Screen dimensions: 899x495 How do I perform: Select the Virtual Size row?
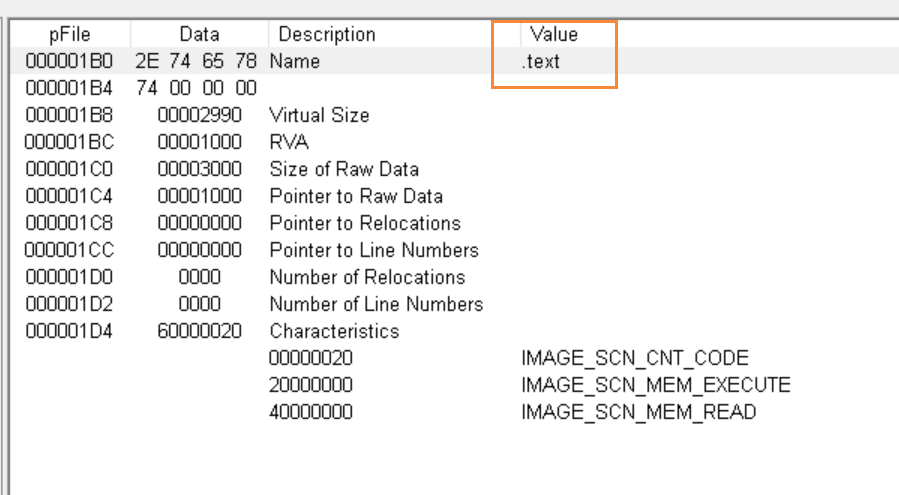click(319, 115)
